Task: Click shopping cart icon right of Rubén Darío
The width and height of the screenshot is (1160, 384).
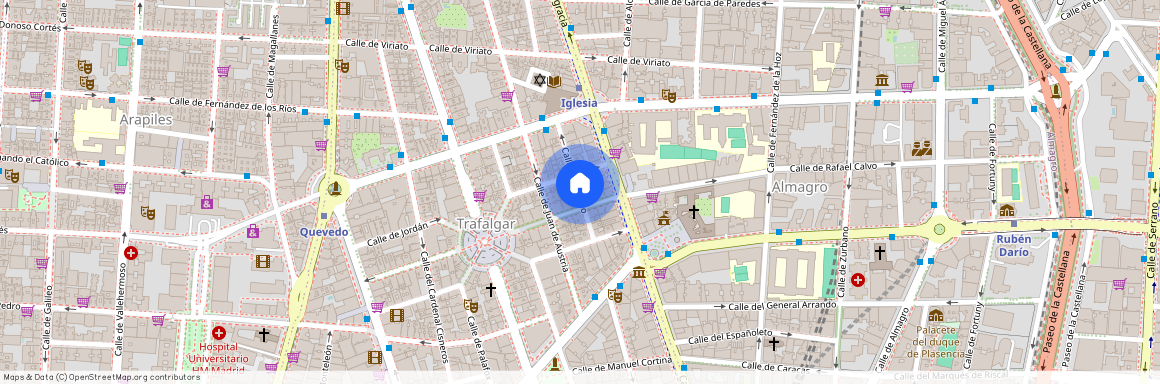Action: [1119, 283]
